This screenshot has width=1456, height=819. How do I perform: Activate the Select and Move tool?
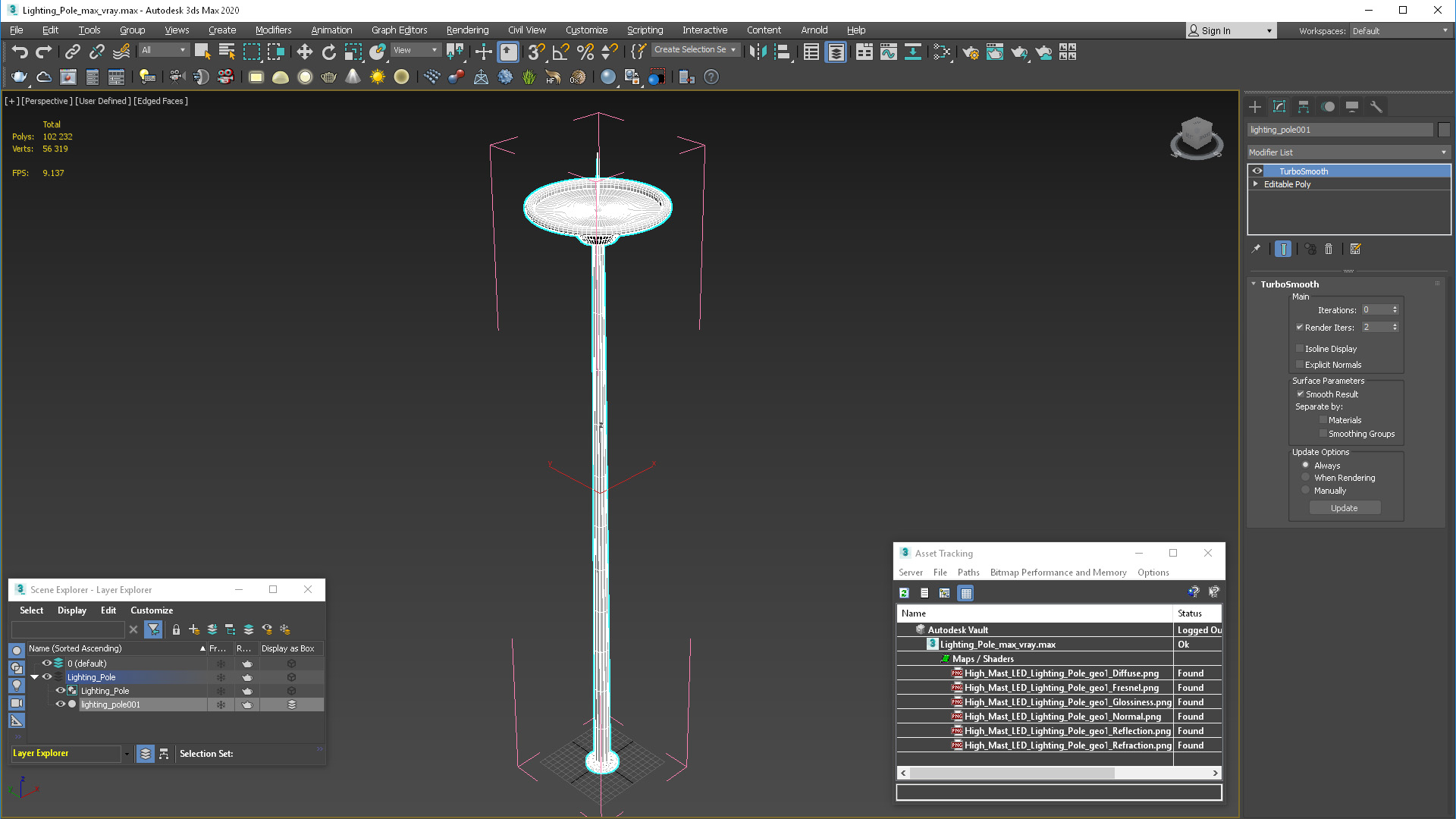pos(304,52)
